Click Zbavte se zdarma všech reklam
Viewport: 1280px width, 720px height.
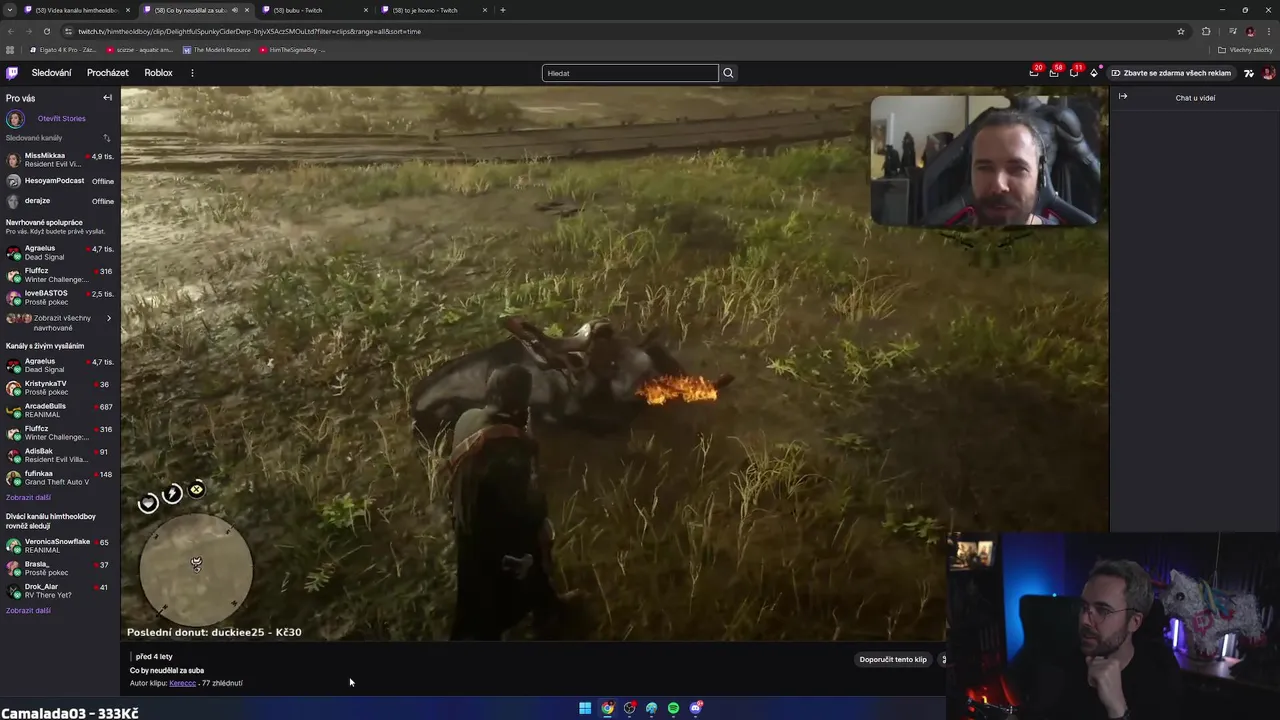pyautogui.click(x=1171, y=73)
